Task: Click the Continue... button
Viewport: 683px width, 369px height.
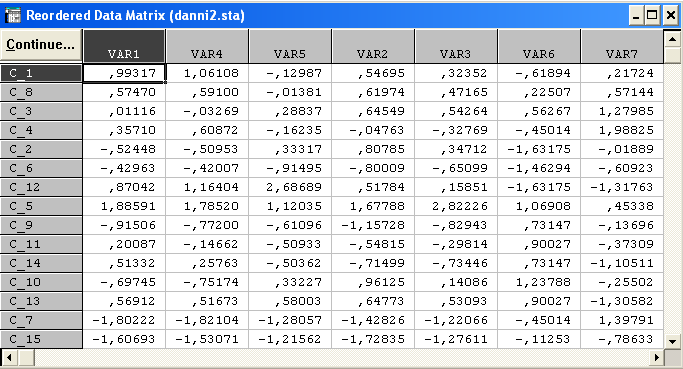Action: [41, 45]
